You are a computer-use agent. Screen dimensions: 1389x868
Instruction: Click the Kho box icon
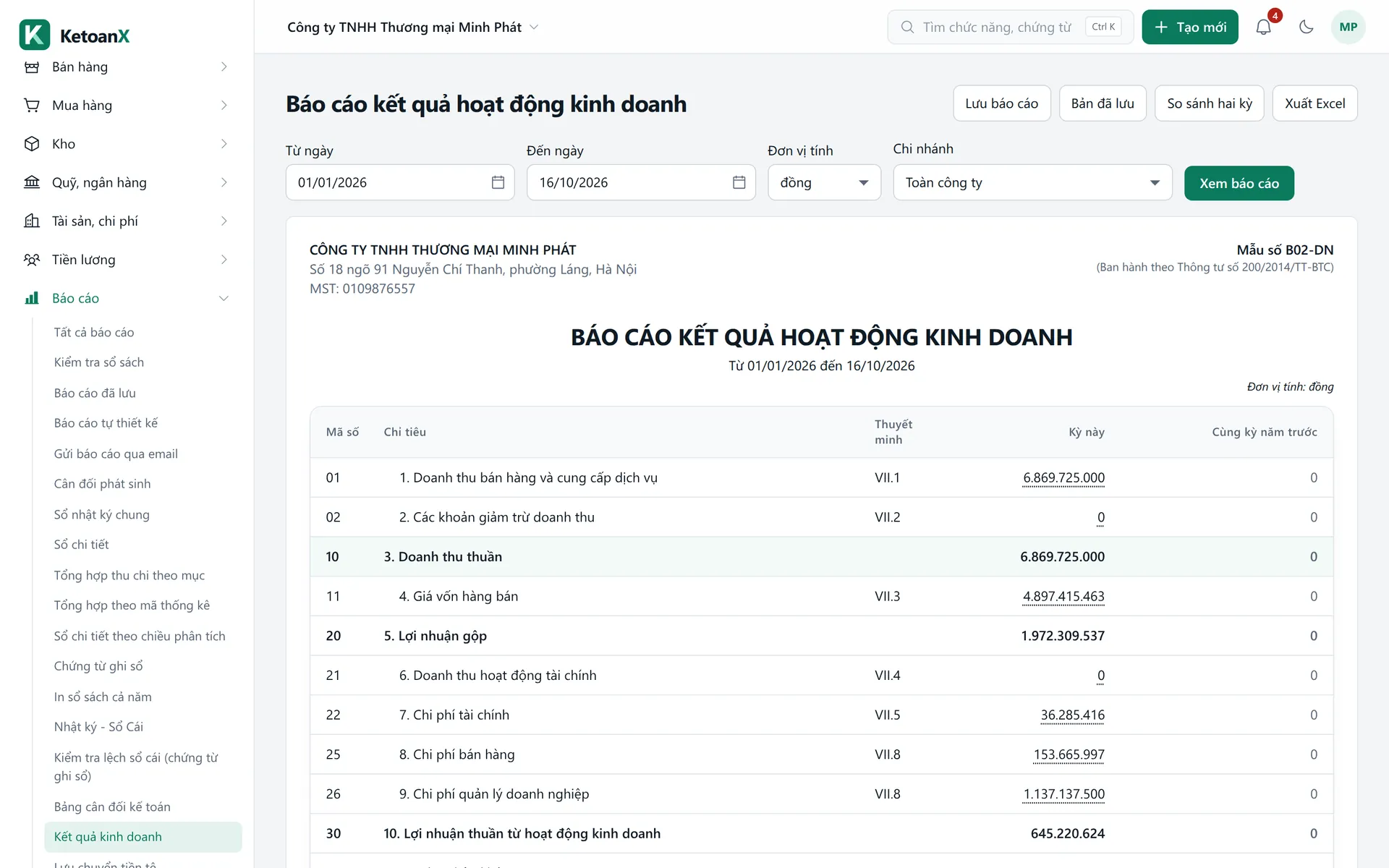click(32, 144)
